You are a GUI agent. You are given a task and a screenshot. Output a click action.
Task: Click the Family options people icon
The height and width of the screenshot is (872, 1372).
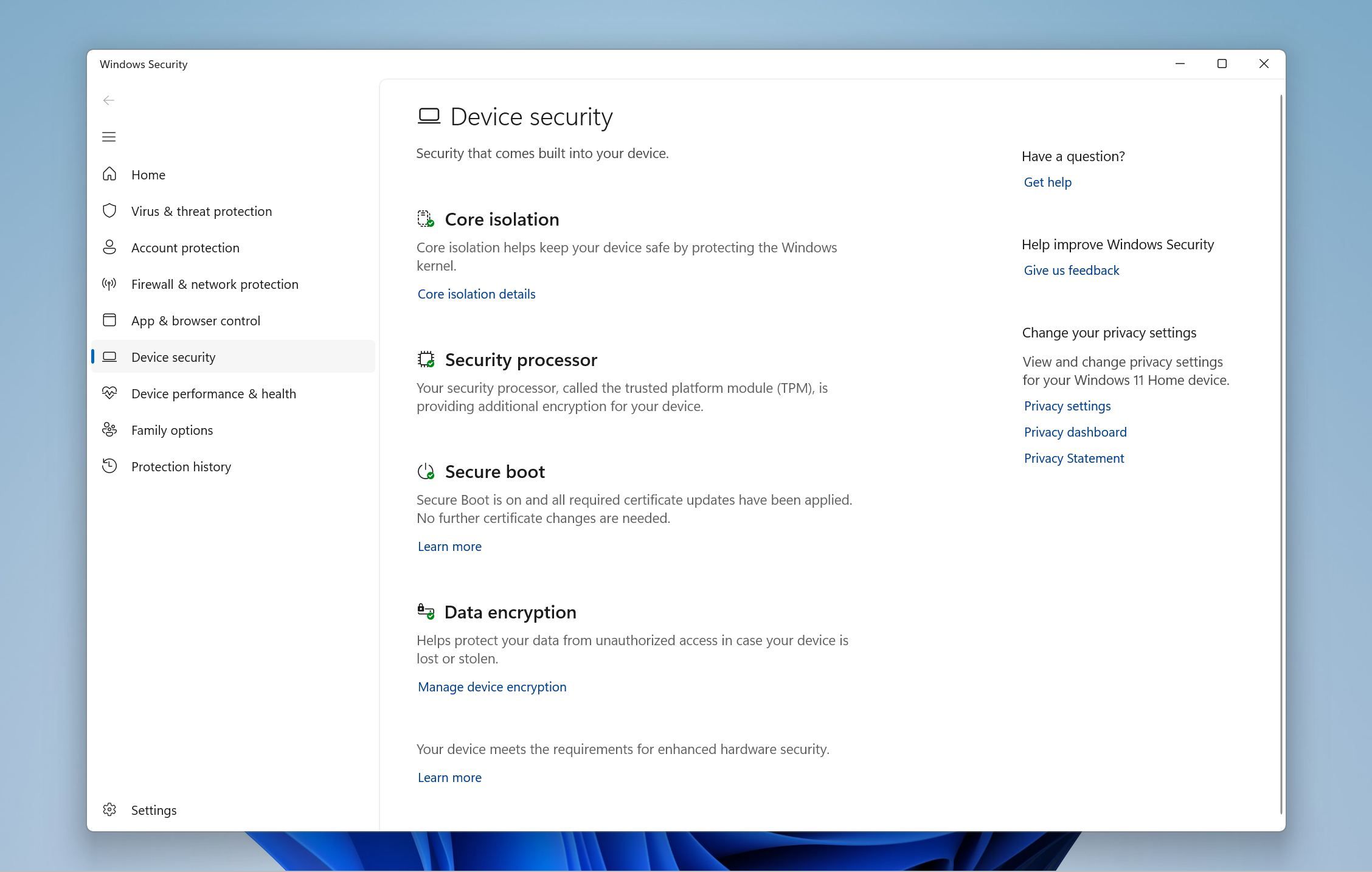(109, 429)
